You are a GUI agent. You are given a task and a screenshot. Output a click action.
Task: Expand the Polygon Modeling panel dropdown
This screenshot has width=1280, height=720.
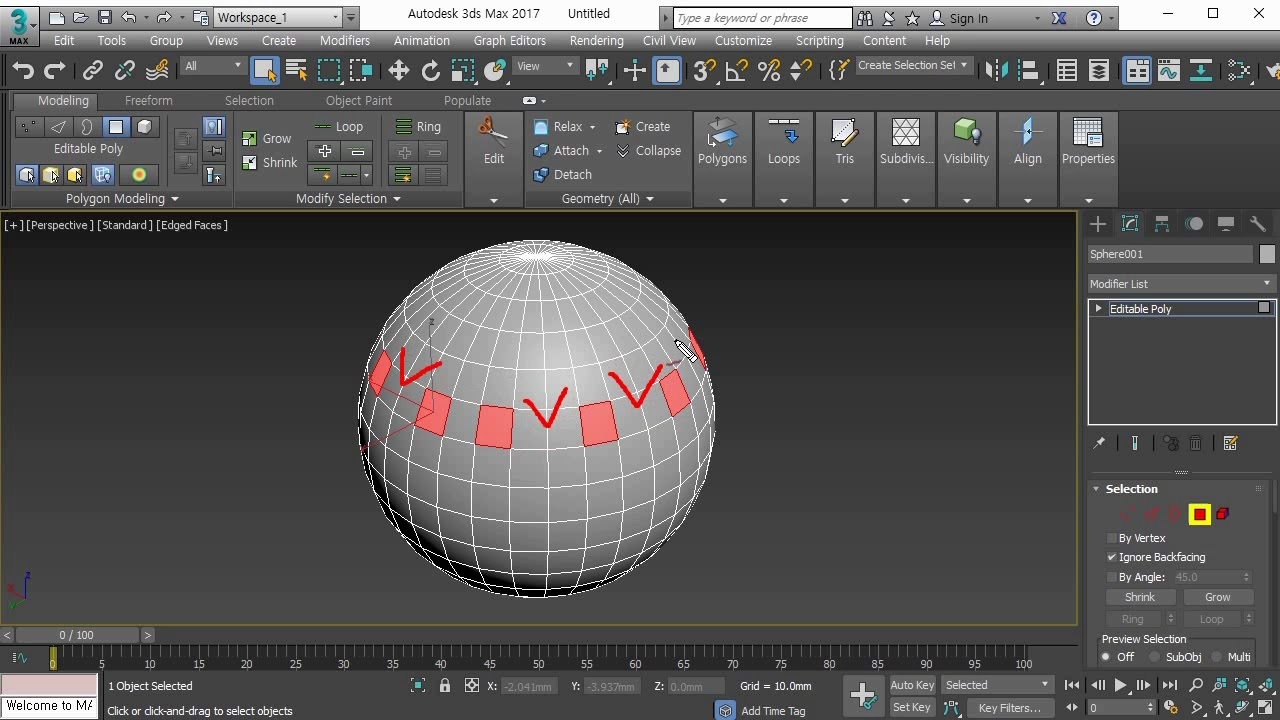pos(136,199)
